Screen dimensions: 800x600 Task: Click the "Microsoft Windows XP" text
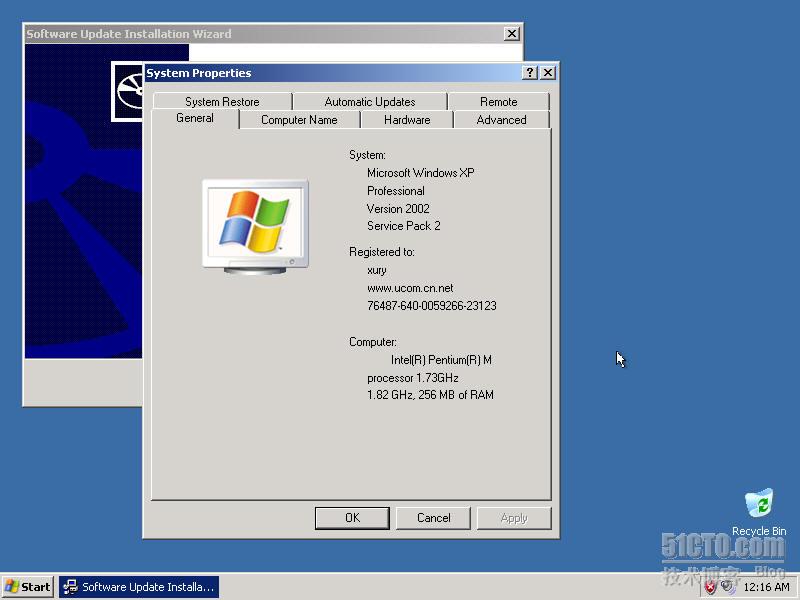[x=420, y=173]
